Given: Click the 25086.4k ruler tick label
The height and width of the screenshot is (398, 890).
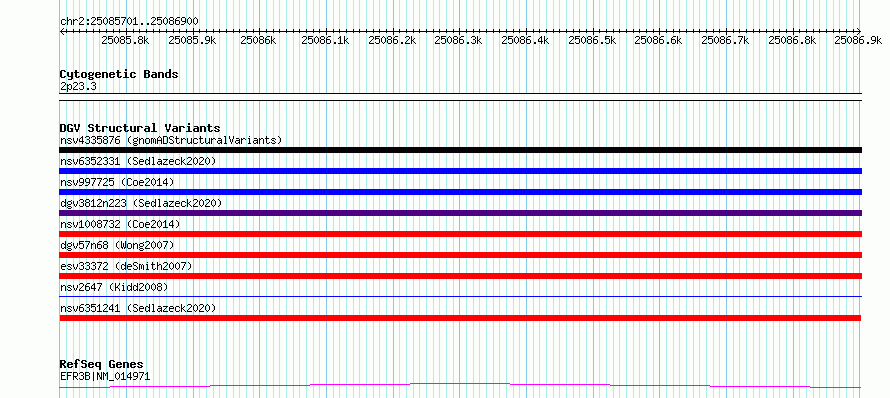Looking at the screenshot, I should [x=526, y=40].
